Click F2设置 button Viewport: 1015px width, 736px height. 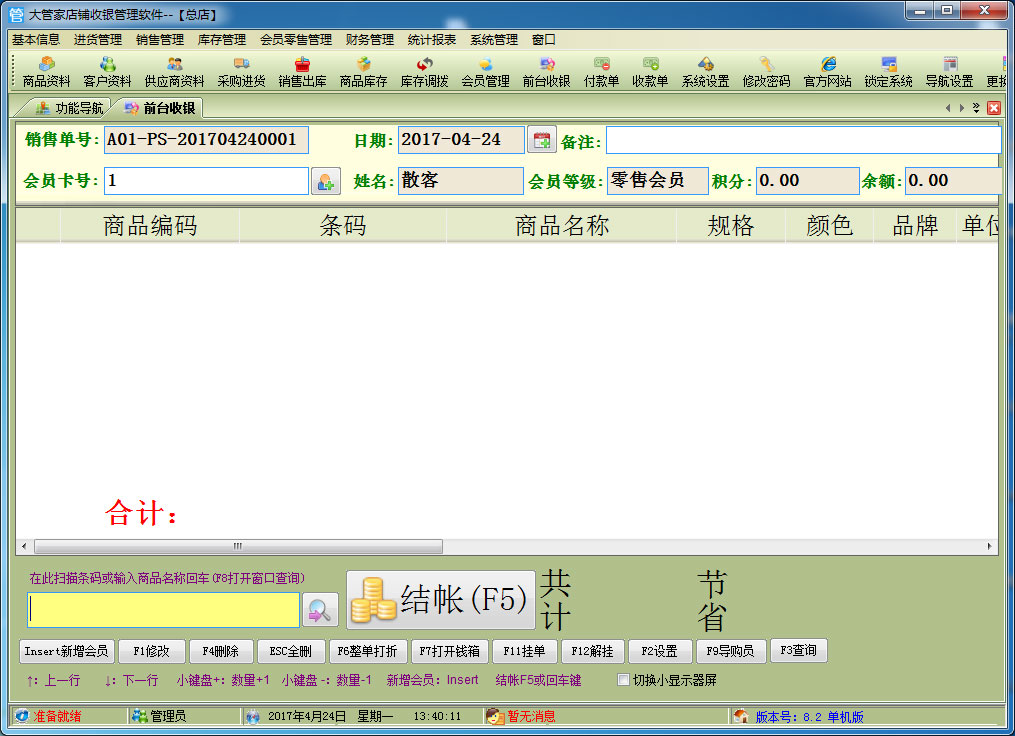click(x=660, y=651)
